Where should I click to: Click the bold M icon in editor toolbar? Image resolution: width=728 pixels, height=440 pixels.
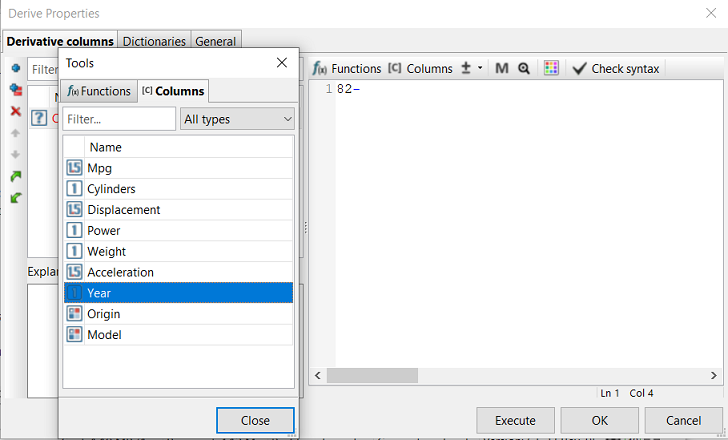502,69
